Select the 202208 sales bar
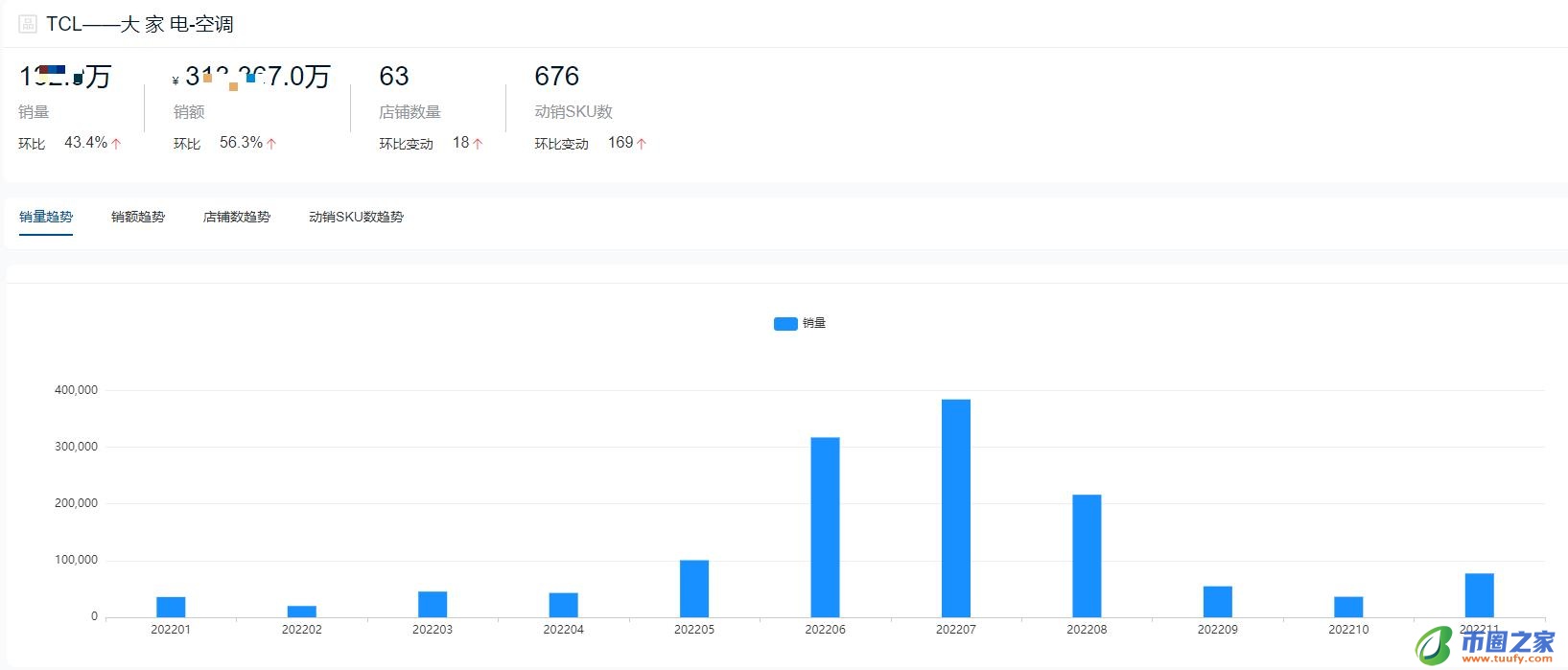The width and height of the screenshot is (1568, 670). tap(1087, 556)
